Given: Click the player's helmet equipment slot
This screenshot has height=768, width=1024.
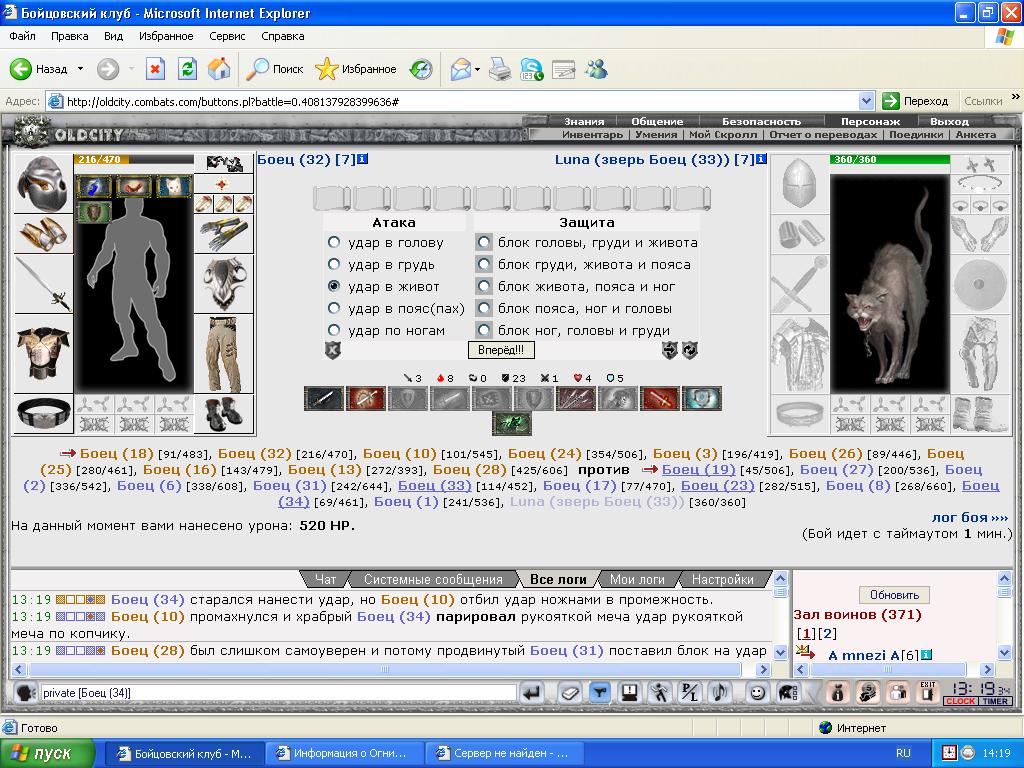Looking at the screenshot, I should click(43, 184).
